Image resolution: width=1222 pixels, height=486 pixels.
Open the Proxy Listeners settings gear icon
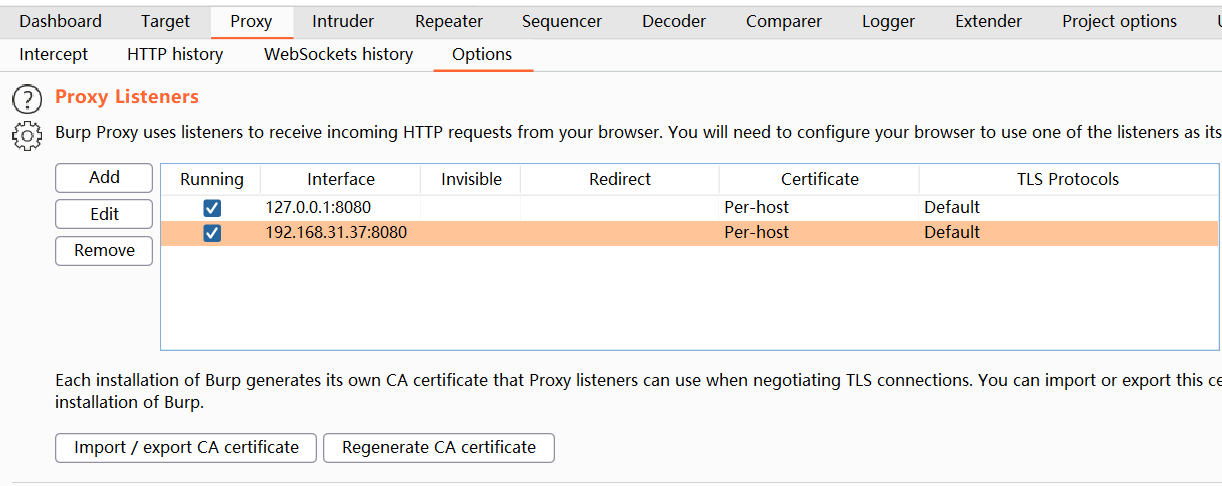coord(27,135)
